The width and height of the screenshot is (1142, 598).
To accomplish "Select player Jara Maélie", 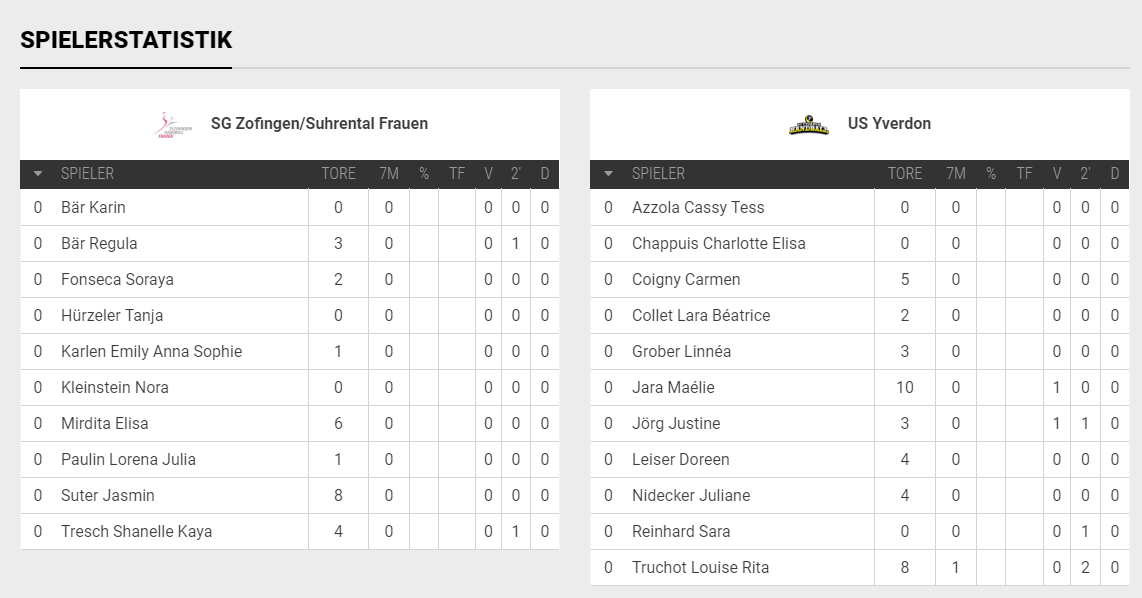I will (x=673, y=387).
